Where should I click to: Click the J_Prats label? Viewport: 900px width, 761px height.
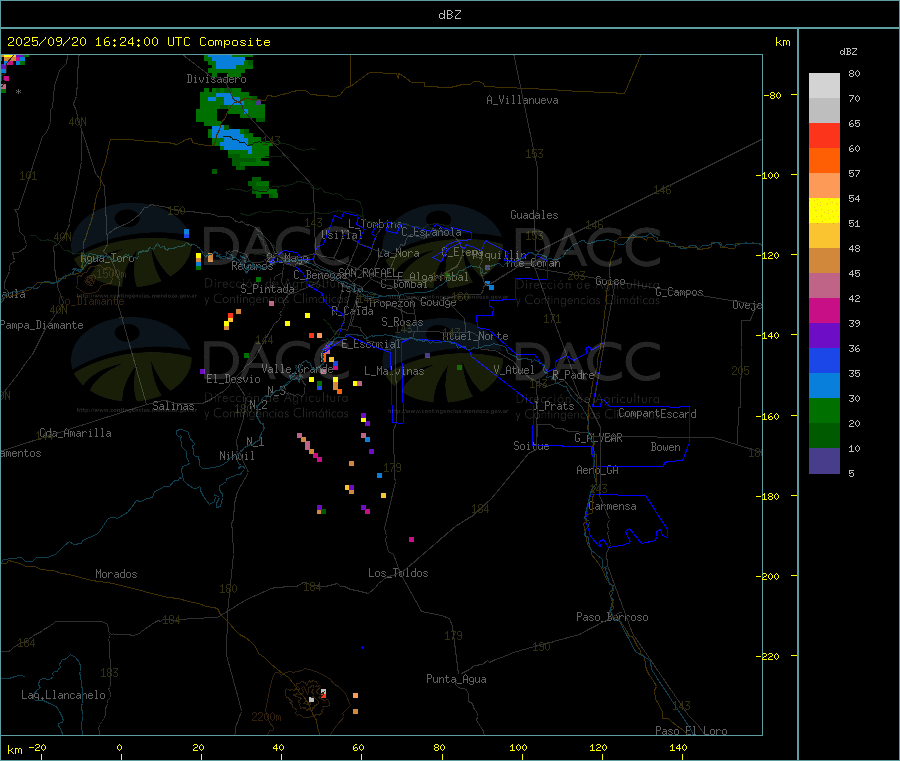[554, 406]
